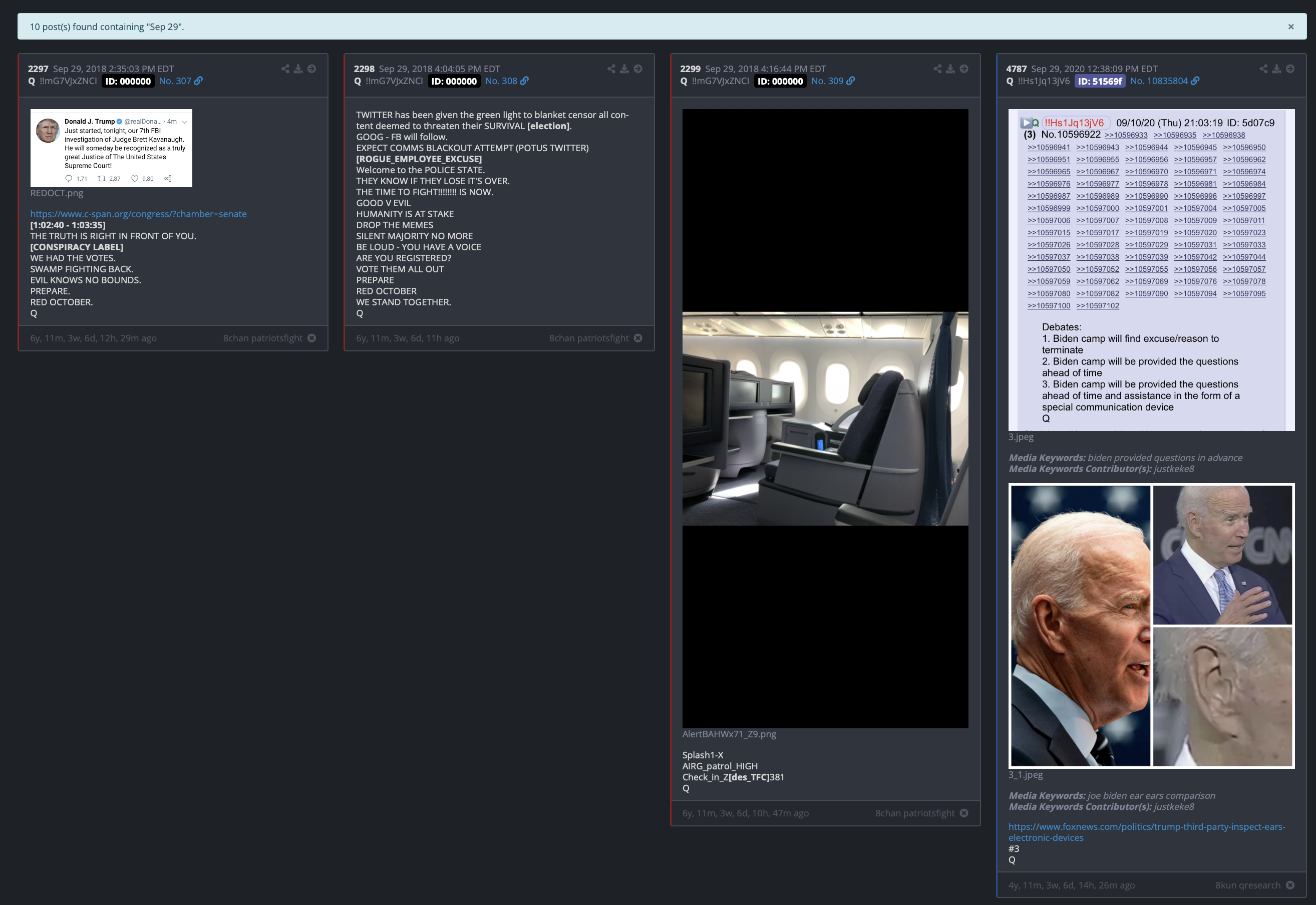Click share icon on post 4787

click(x=1263, y=69)
